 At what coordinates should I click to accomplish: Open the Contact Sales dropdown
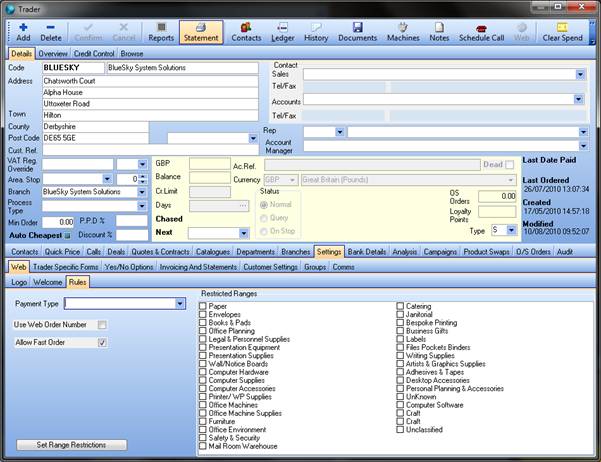[580, 74]
